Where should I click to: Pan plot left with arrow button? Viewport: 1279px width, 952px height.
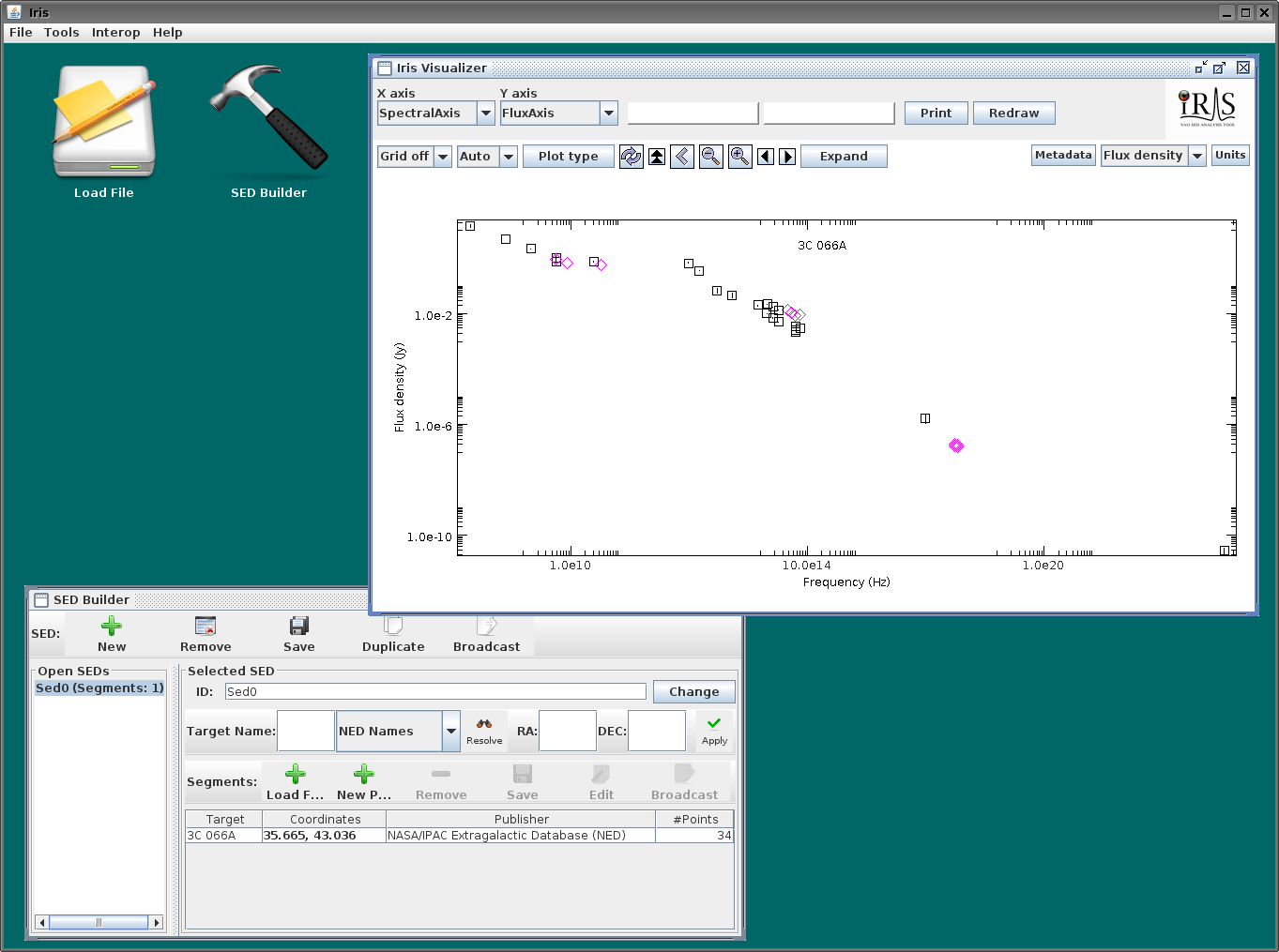[766, 157]
